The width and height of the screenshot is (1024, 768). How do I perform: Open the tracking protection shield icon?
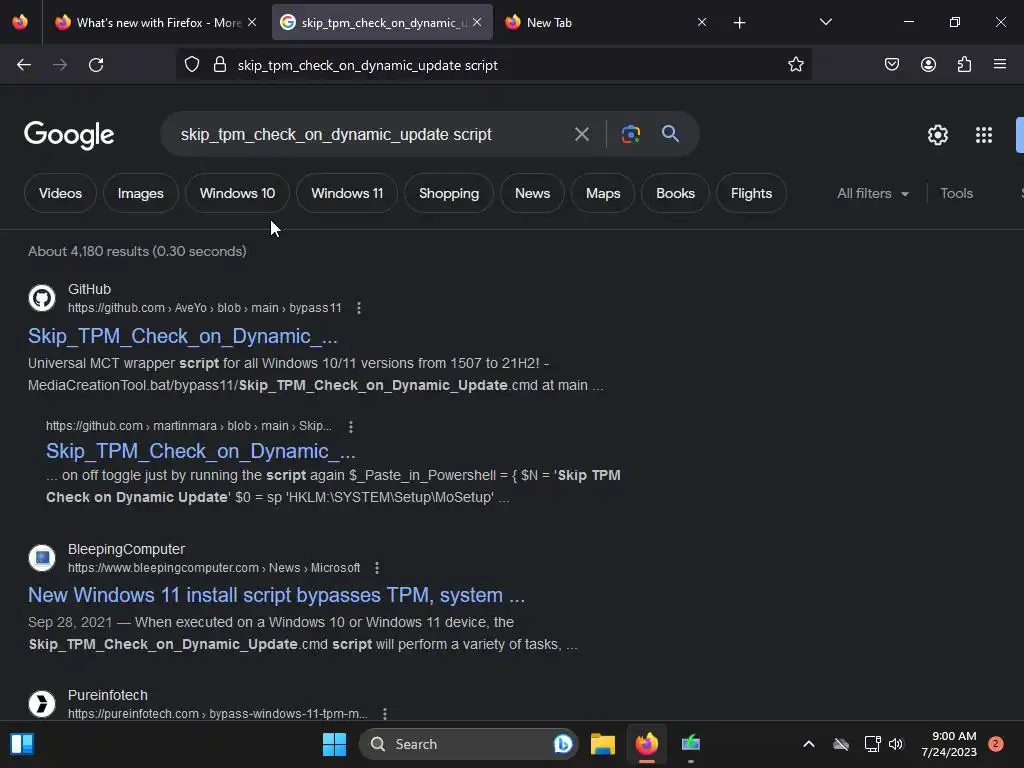[191, 65]
